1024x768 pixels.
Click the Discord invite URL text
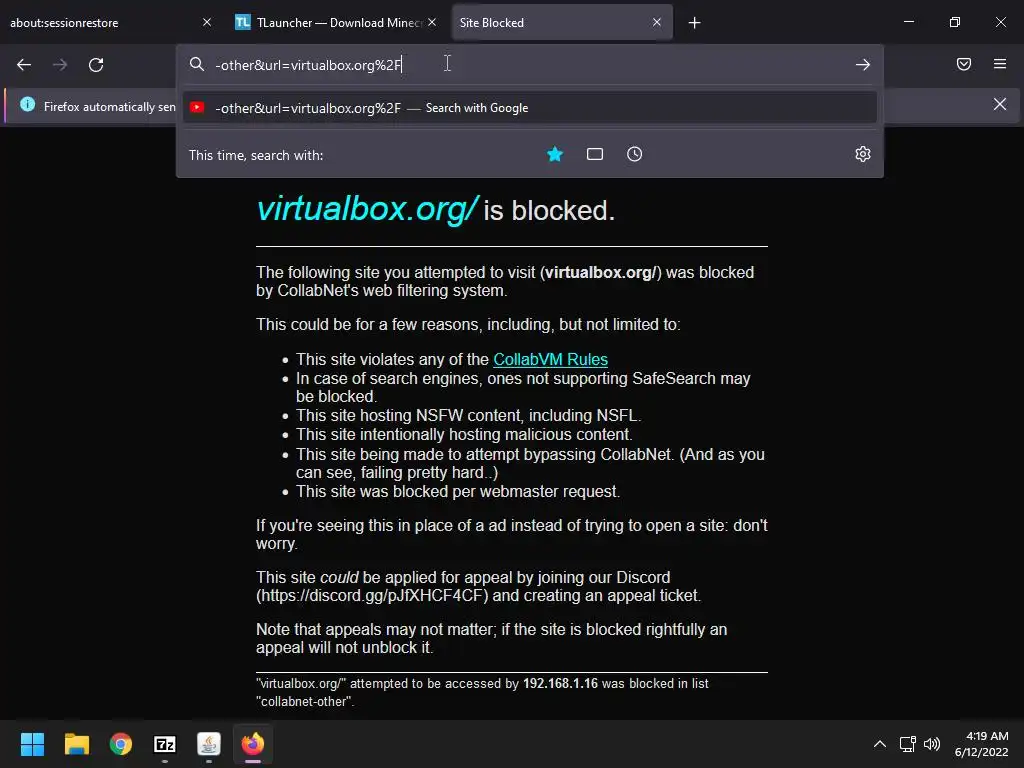(x=372, y=596)
